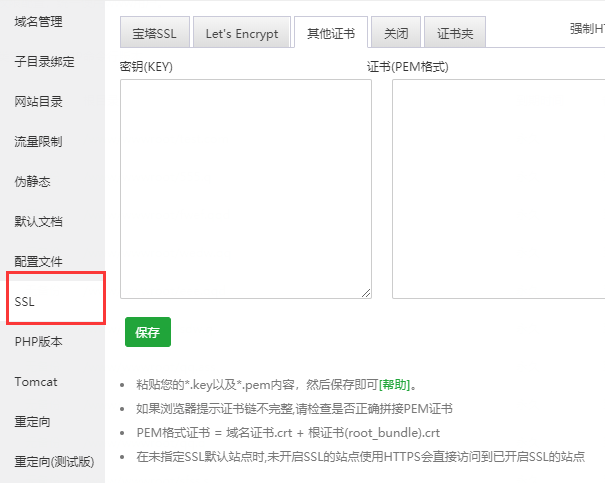Click into the 密钥(KEY) text area
Screen dimensions: 605x483
pyautogui.click(x=245, y=189)
